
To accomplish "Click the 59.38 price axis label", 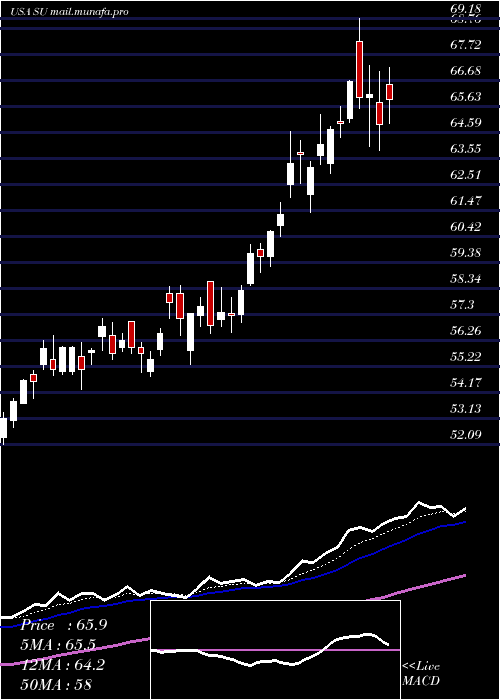I will click(466, 253).
